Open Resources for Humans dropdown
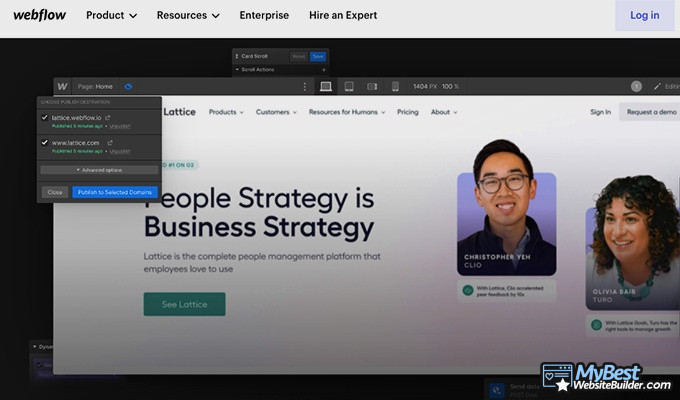 (347, 112)
